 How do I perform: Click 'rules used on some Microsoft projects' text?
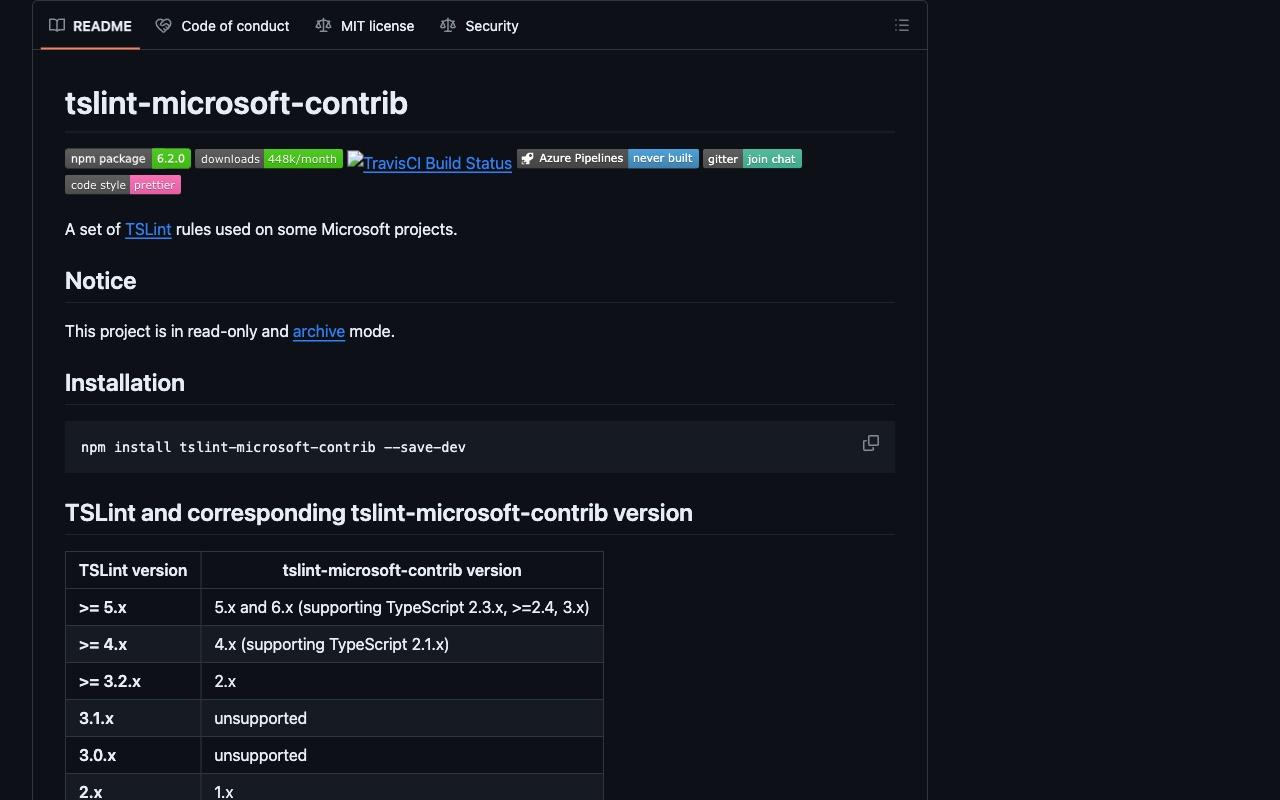(x=316, y=229)
